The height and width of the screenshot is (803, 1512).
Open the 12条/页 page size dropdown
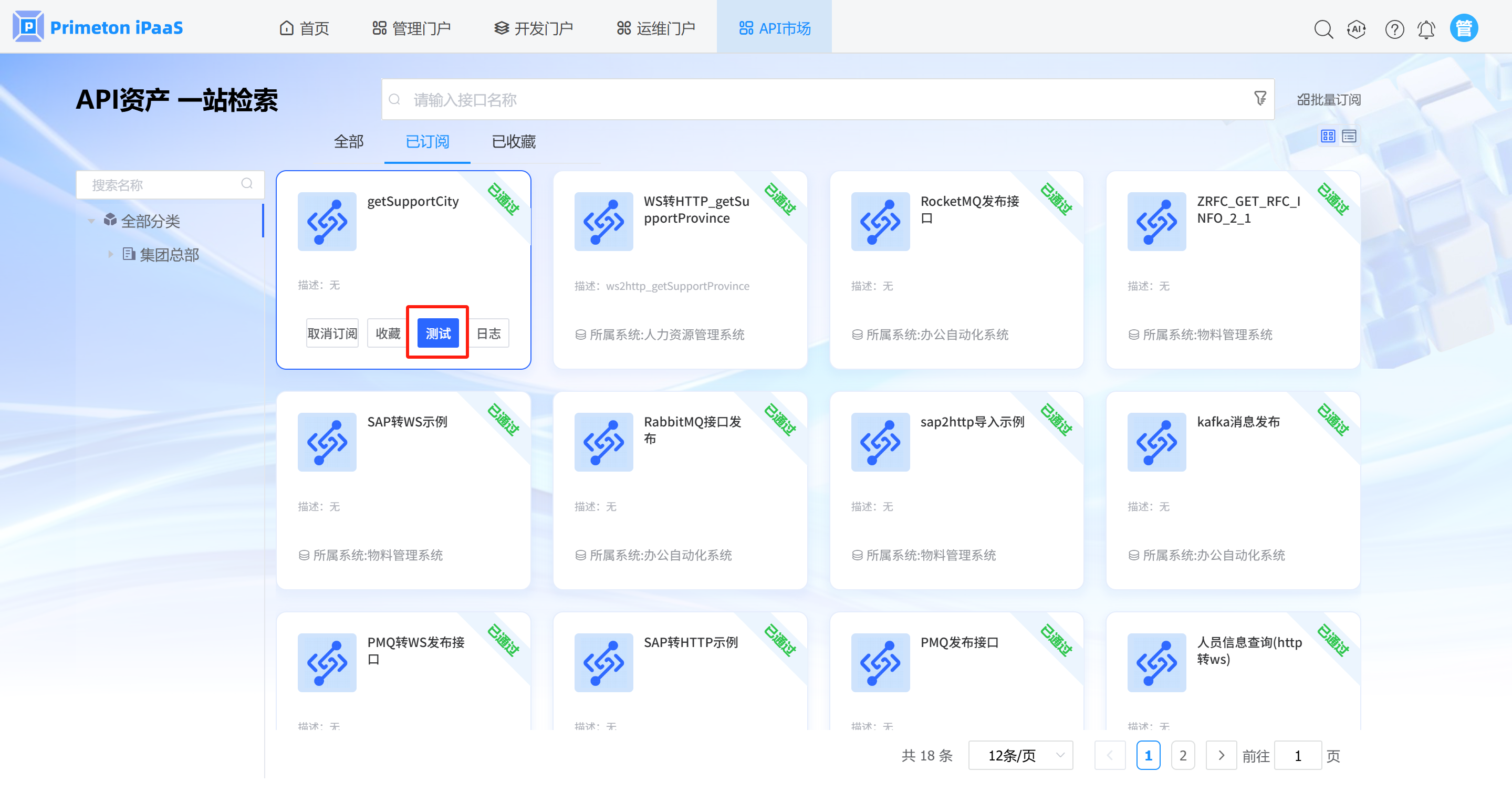coord(1020,755)
